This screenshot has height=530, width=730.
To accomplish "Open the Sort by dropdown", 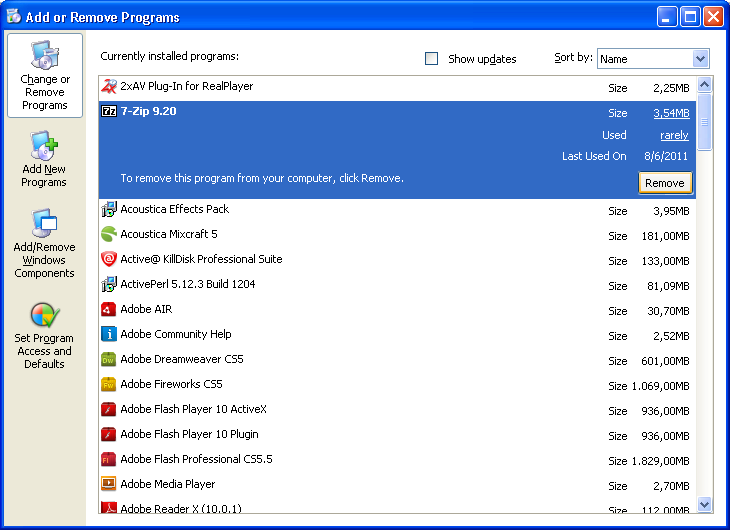I will (653, 59).
